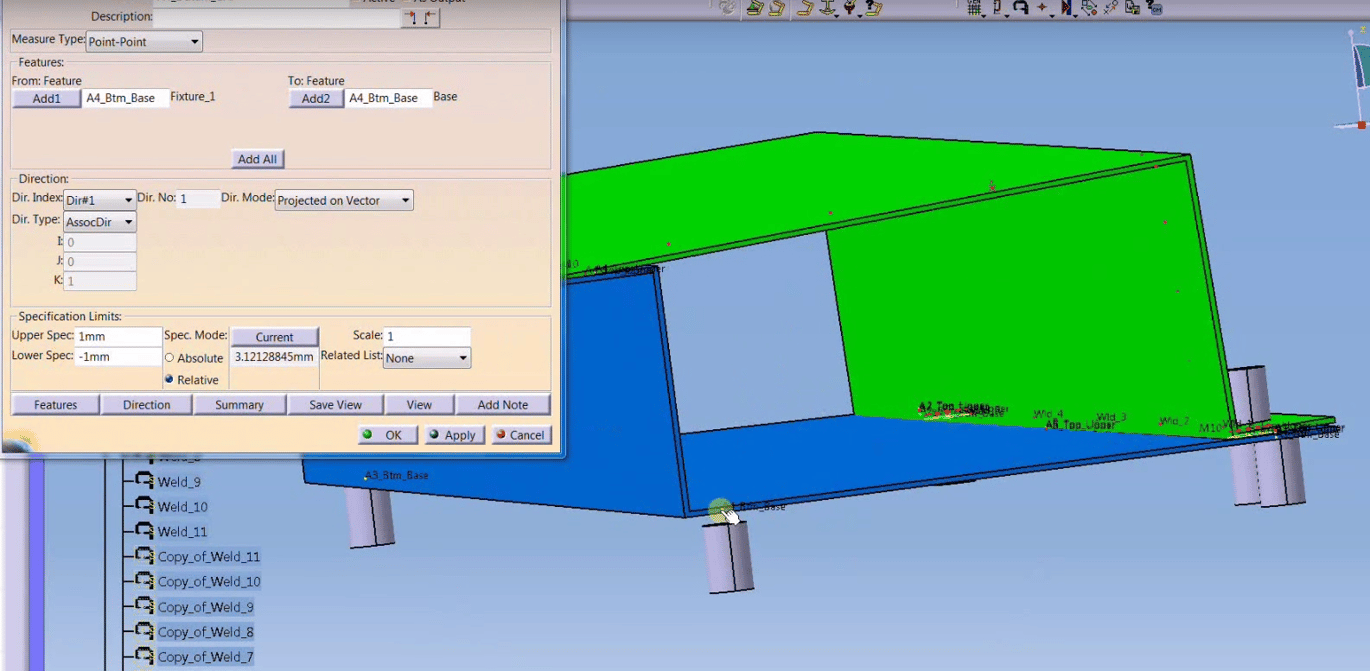Open the measurement grid tool on the toolbar
Image resolution: width=1370 pixels, height=671 pixels.
point(973,8)
